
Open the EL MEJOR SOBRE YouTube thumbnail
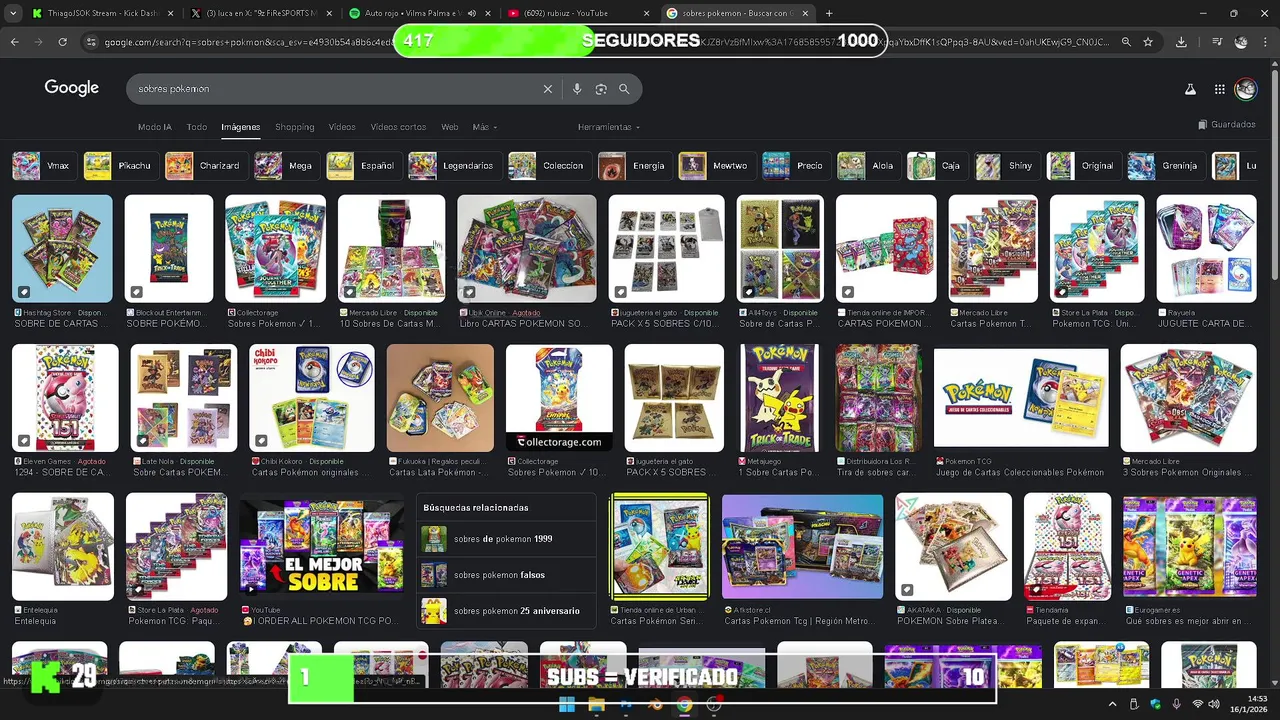[x=322, y=548]
